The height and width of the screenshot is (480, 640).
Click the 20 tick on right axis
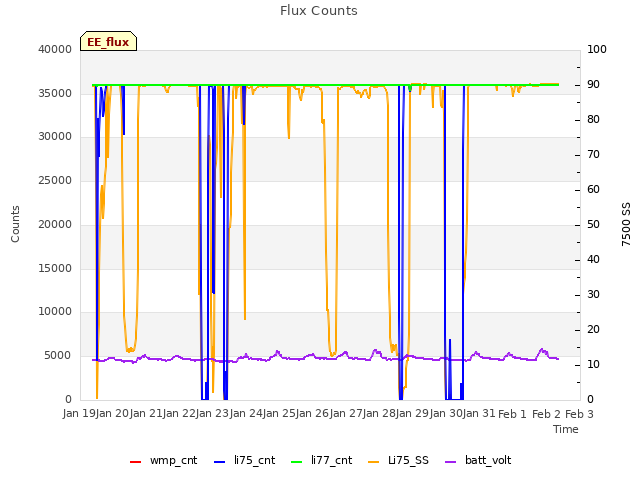tap(593, 330)
